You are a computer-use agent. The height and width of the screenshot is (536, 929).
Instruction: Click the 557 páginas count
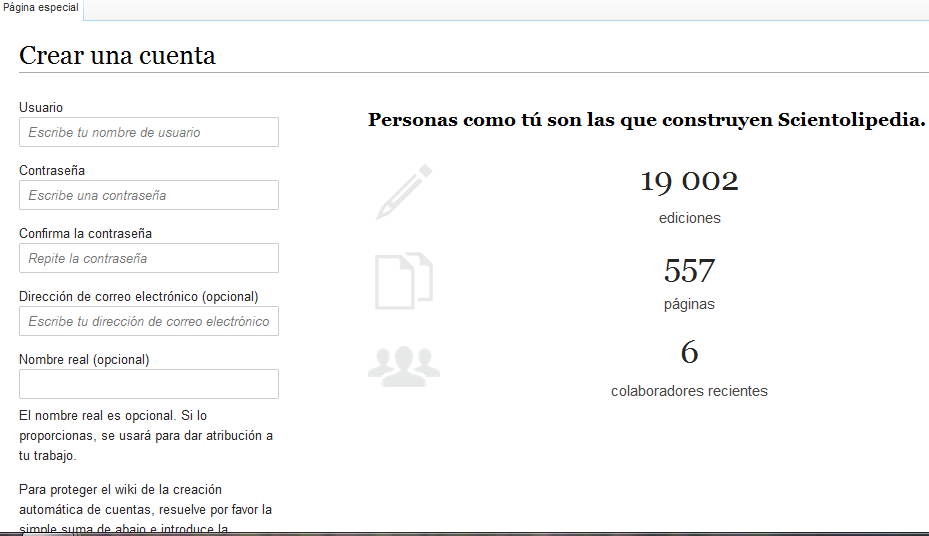coord(689,271)
